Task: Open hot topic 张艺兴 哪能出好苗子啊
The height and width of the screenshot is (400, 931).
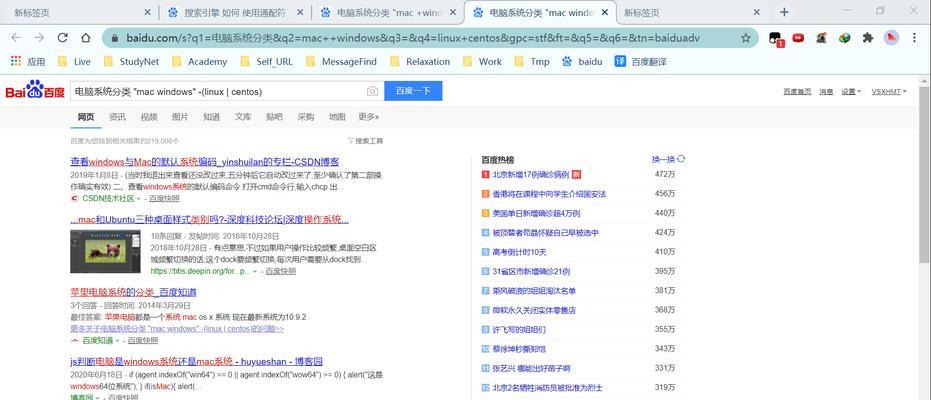Action: [x=531, y=368]
